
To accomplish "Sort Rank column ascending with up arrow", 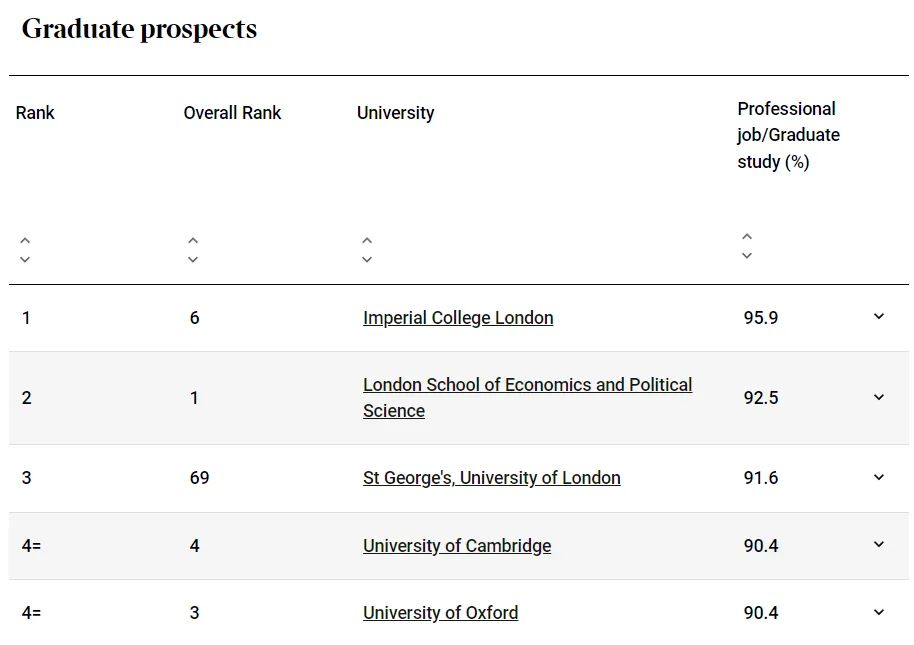I will [24, 240].
